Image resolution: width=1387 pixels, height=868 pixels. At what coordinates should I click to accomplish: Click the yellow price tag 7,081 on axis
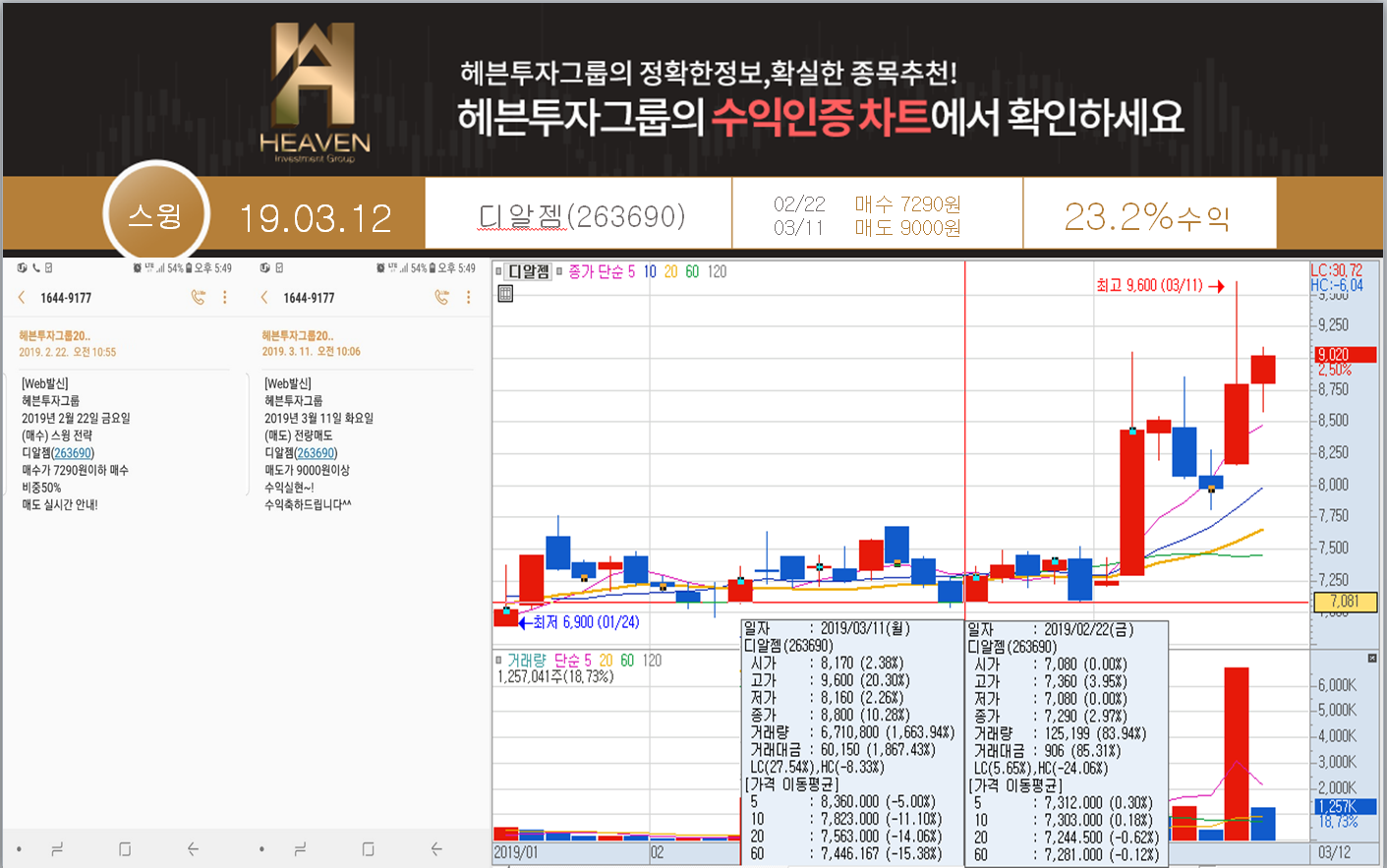click(1346, 601)
